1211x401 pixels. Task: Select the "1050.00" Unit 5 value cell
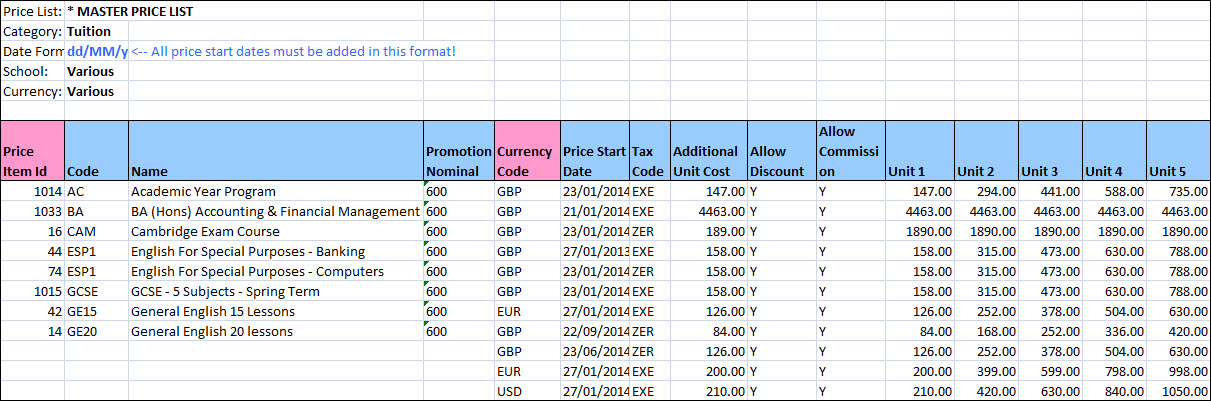coord(1178,391)
